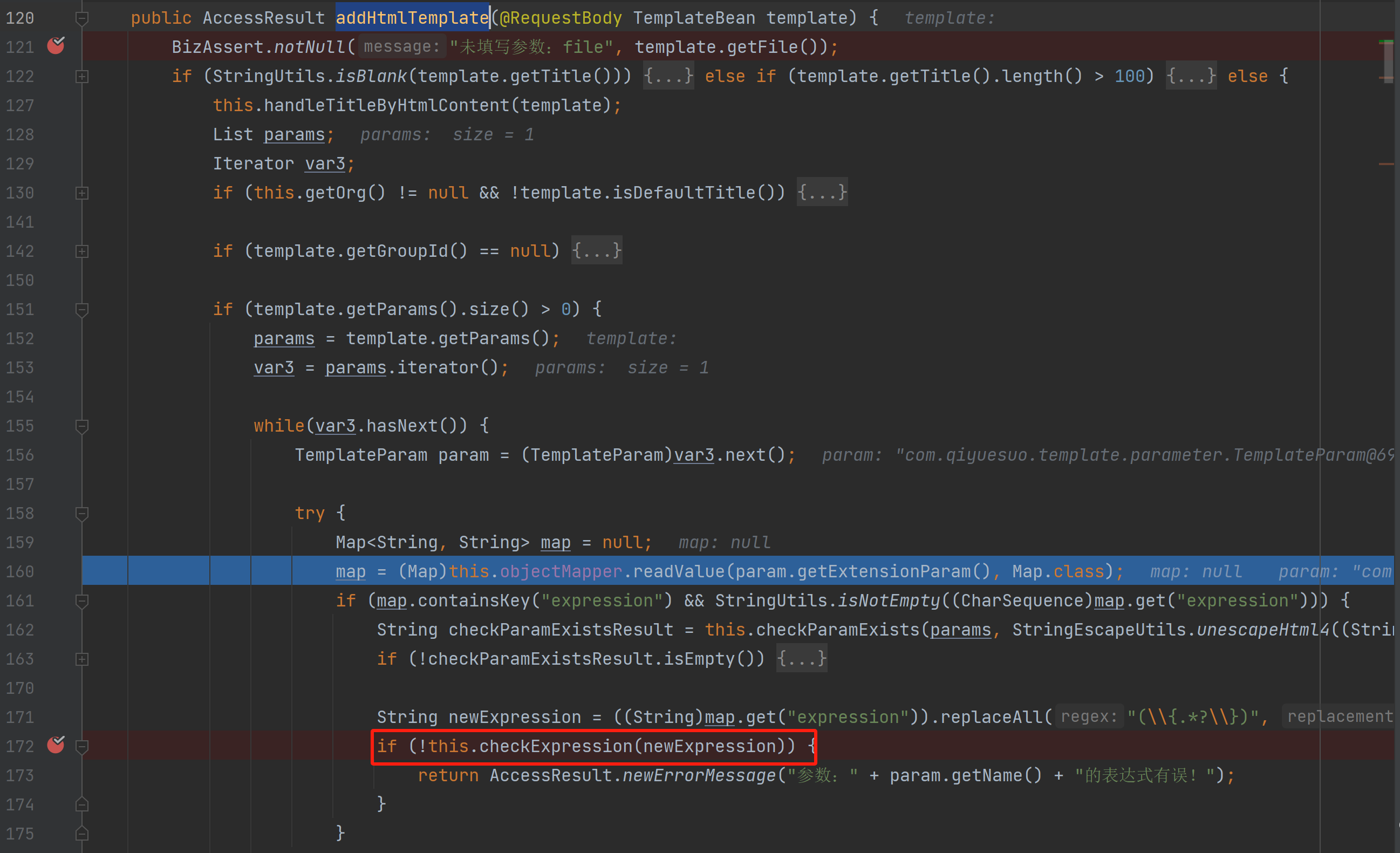This screenshot has height=853, width=1400.
Task: Click the fold icon beside line 172
Action: coord(82,747)
